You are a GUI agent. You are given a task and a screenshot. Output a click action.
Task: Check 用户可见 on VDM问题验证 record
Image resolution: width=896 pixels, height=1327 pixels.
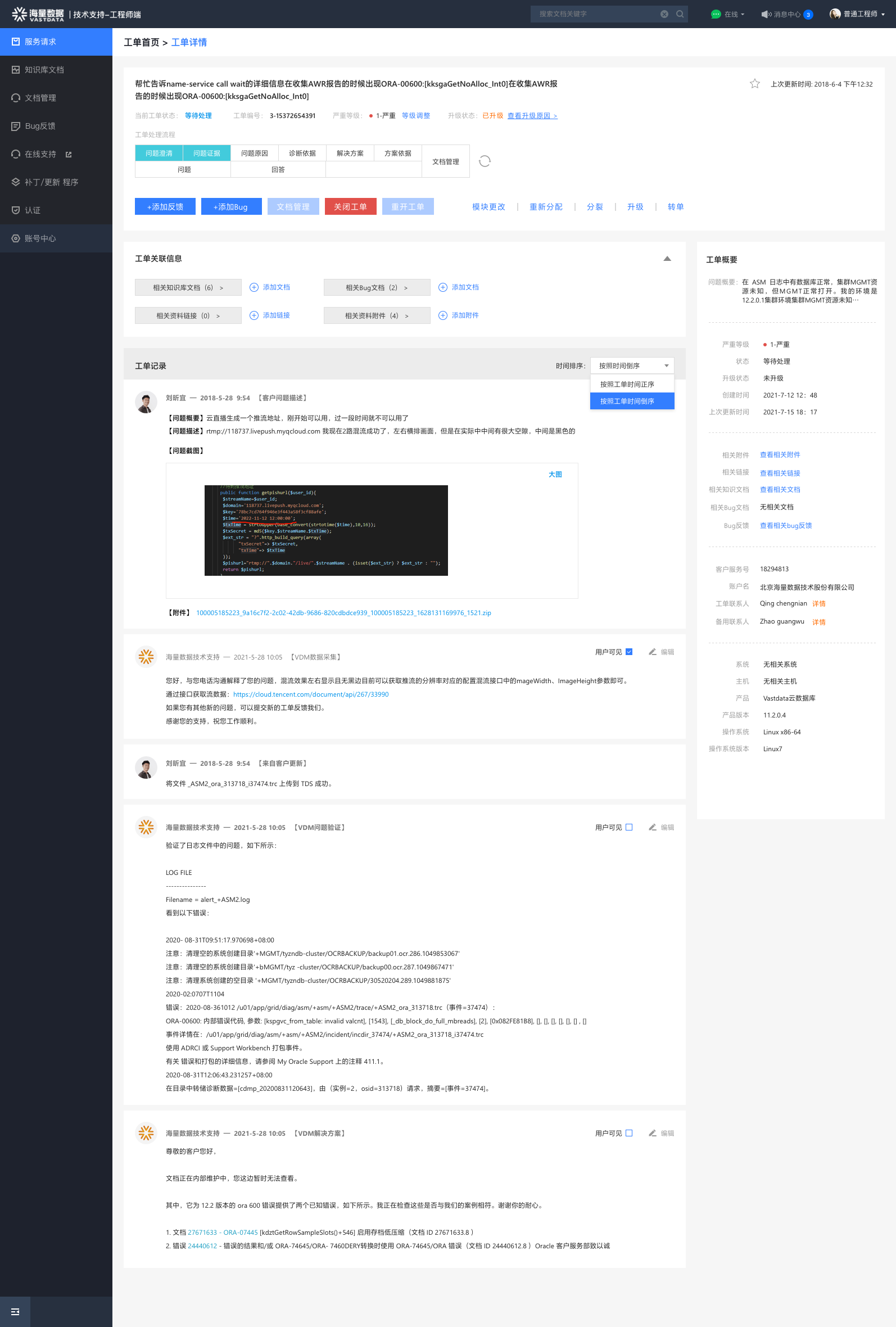coord(629,827)
